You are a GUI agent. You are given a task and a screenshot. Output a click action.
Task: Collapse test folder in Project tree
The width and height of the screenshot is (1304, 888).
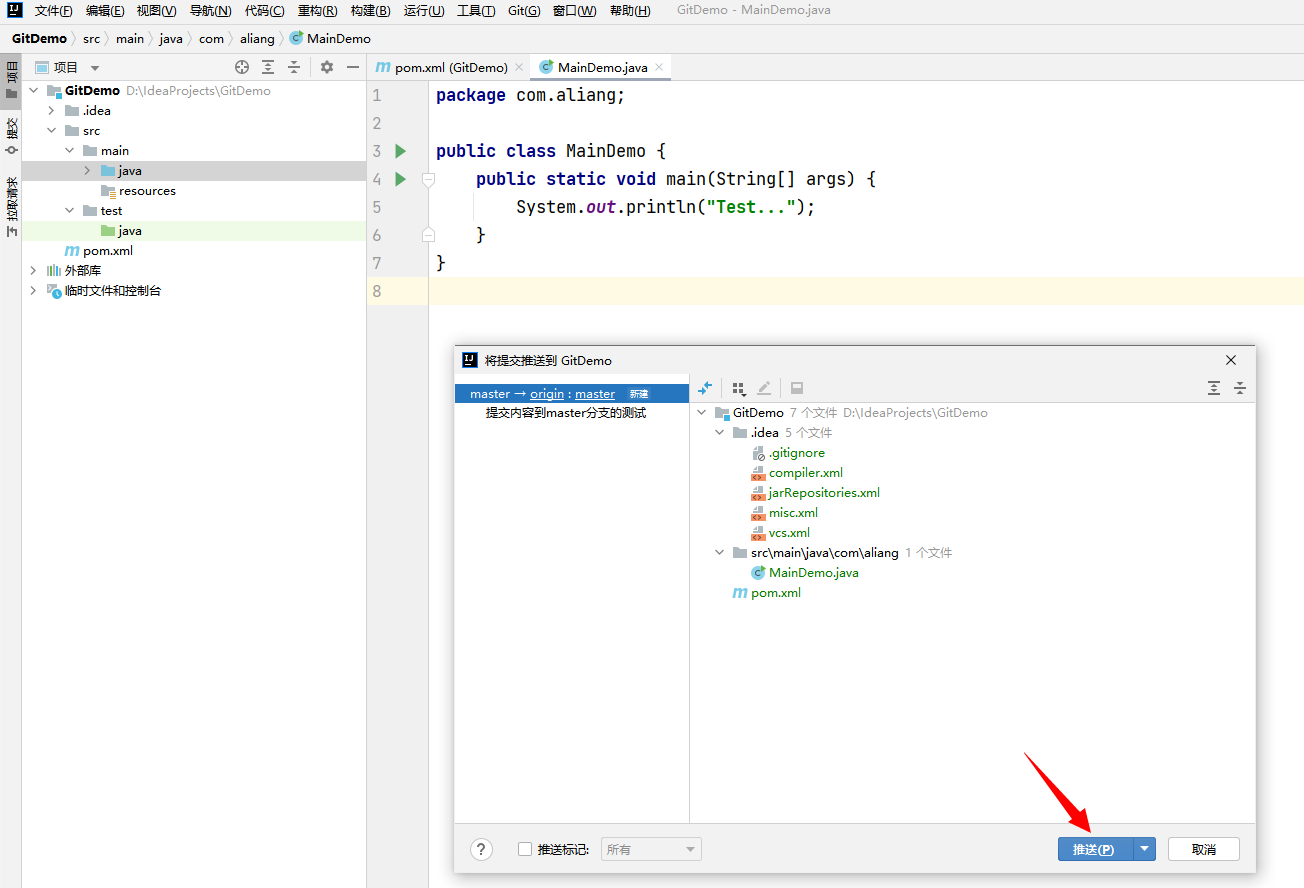69,211
